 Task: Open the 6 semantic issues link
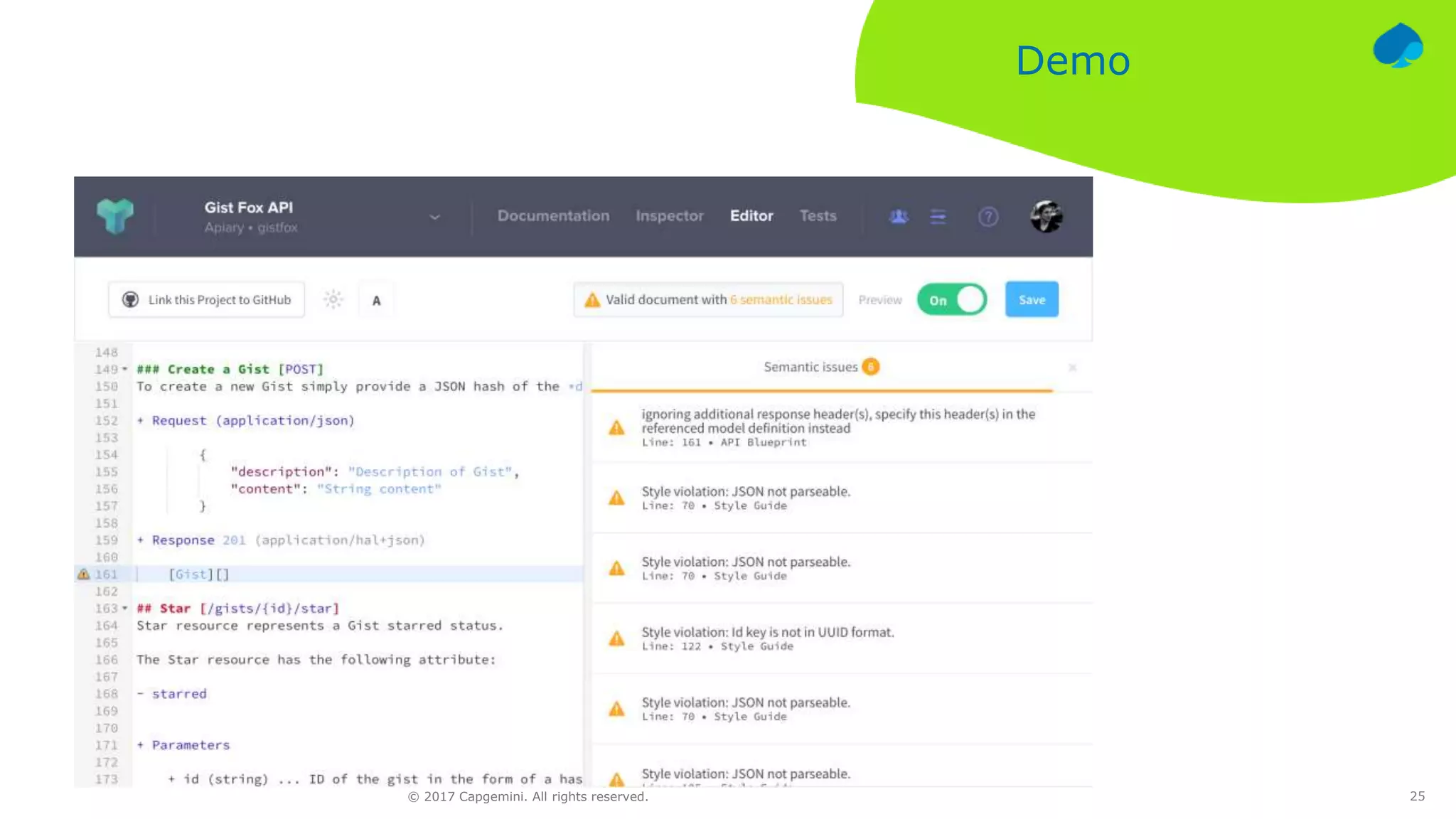click(x=781, y=299)
